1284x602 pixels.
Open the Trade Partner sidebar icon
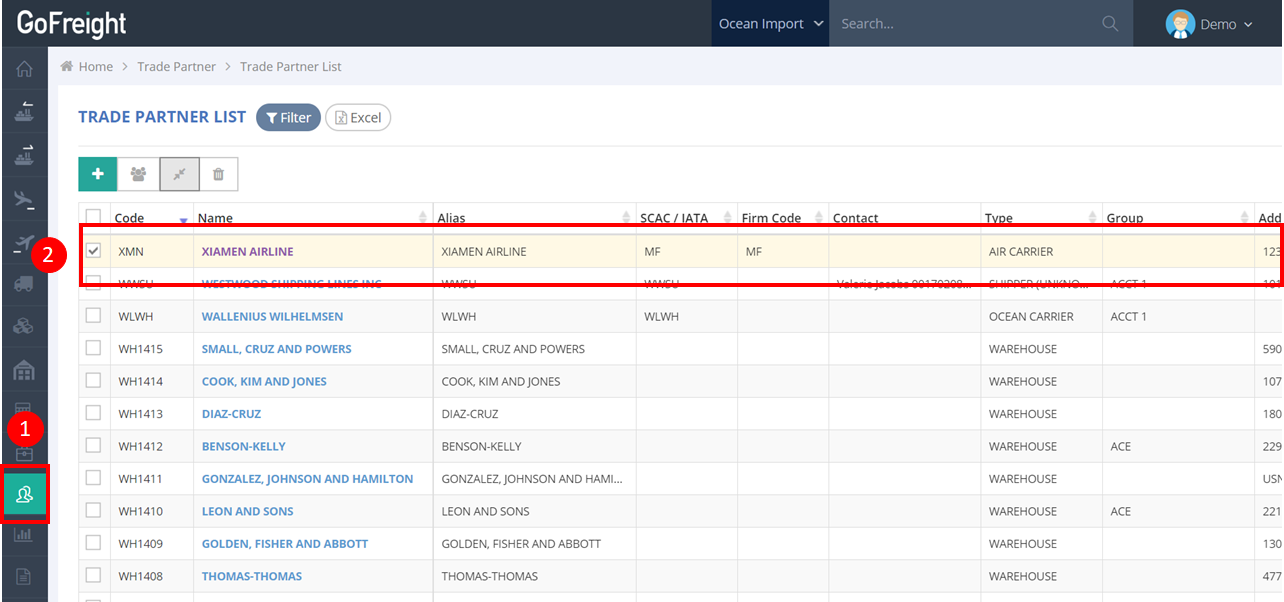(24, 493)
